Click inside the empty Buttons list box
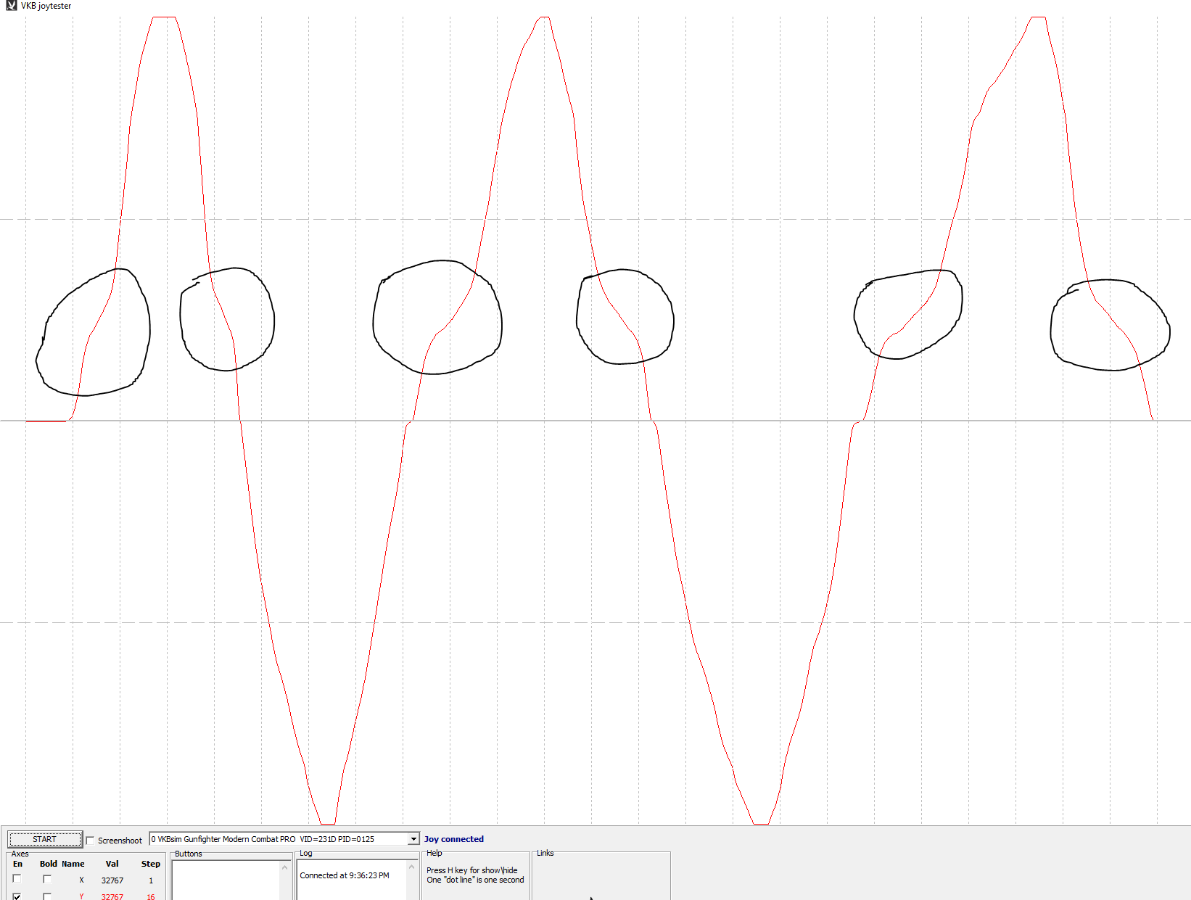Image resolution: width=1191 pixels, height=900 pixels. click(x=225, y=882)
